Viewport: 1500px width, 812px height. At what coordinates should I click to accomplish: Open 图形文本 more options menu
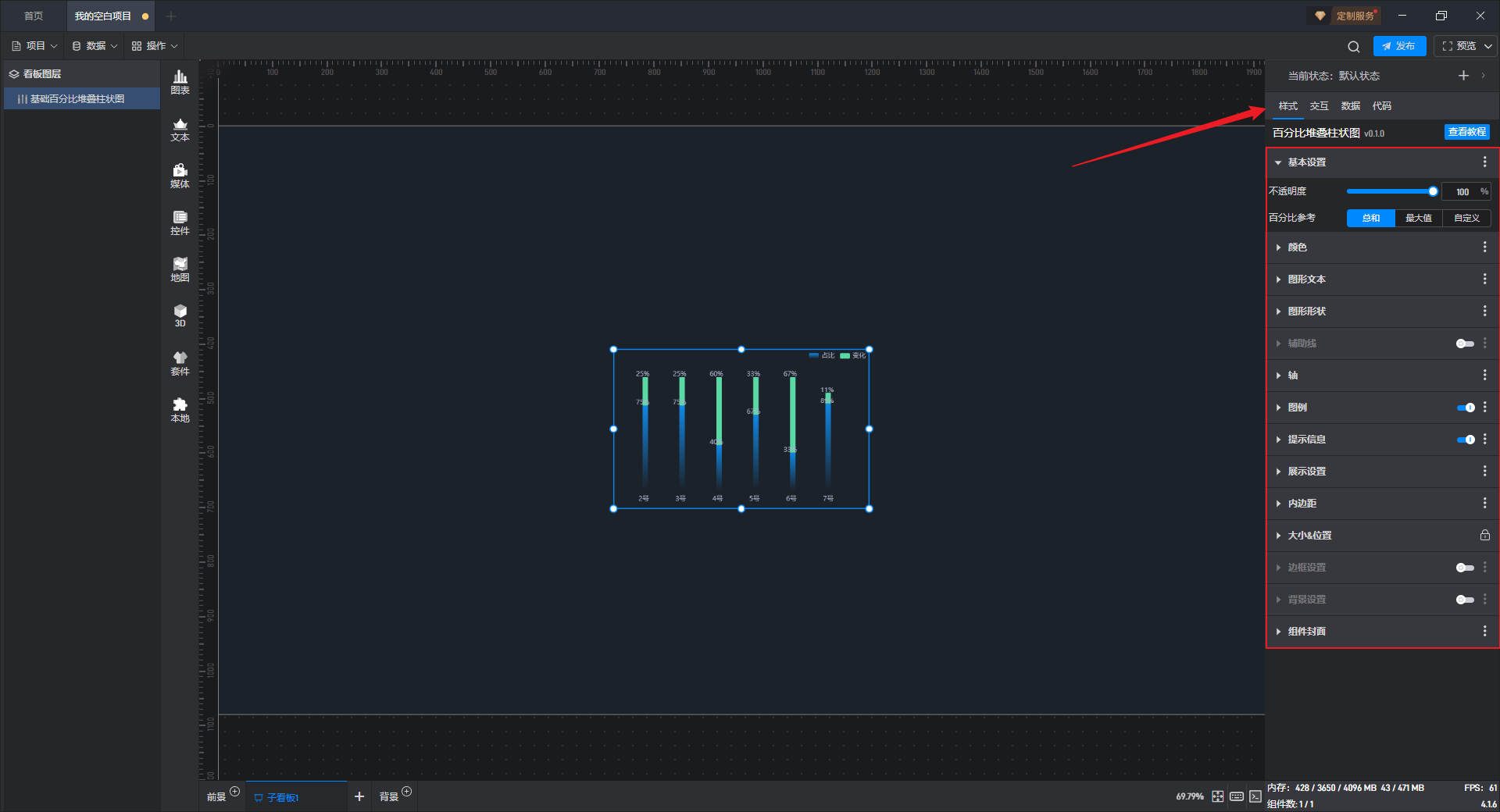point(1484,279)
